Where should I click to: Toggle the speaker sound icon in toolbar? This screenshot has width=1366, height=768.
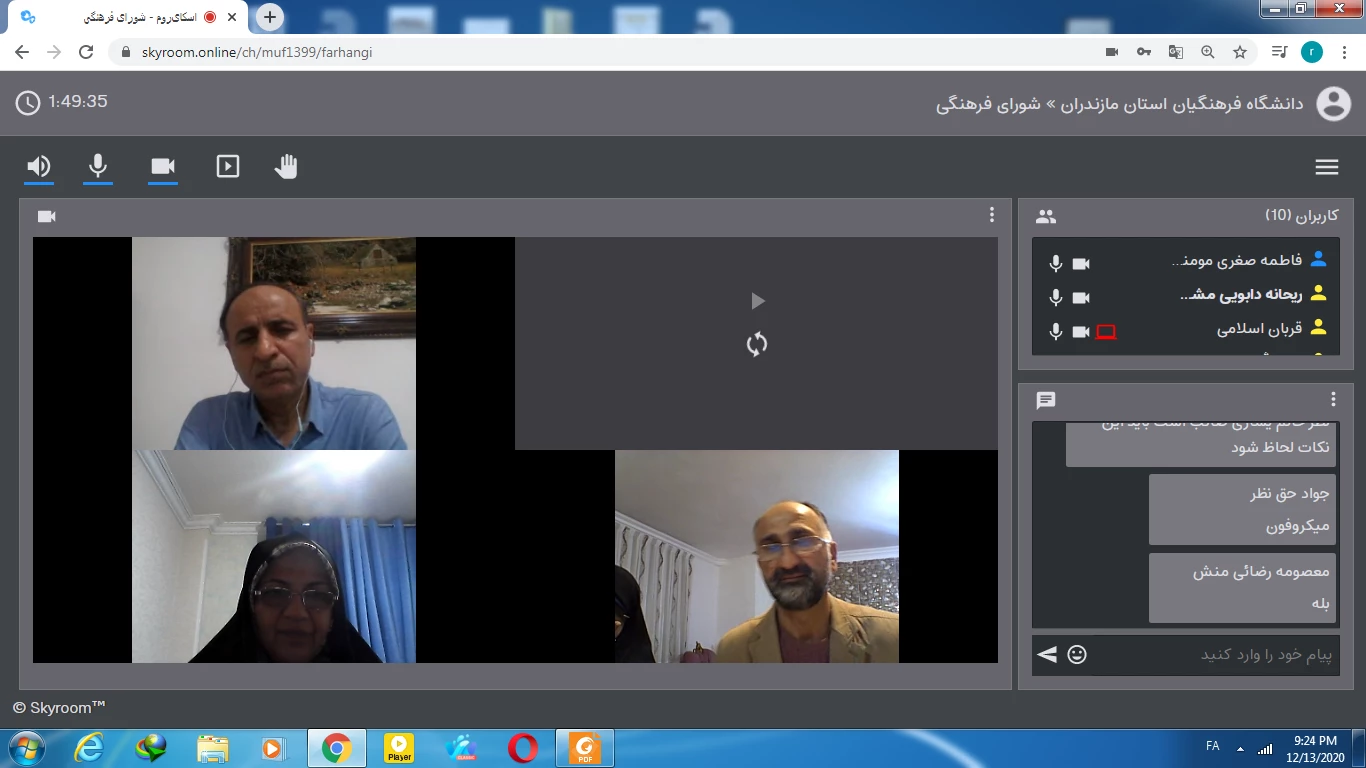coord(39,166)
